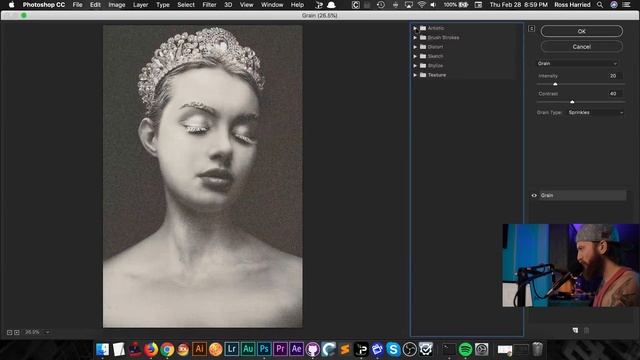Open the Filter menu
This screenshot has width=640, height=360.
(x=209, y=5)
